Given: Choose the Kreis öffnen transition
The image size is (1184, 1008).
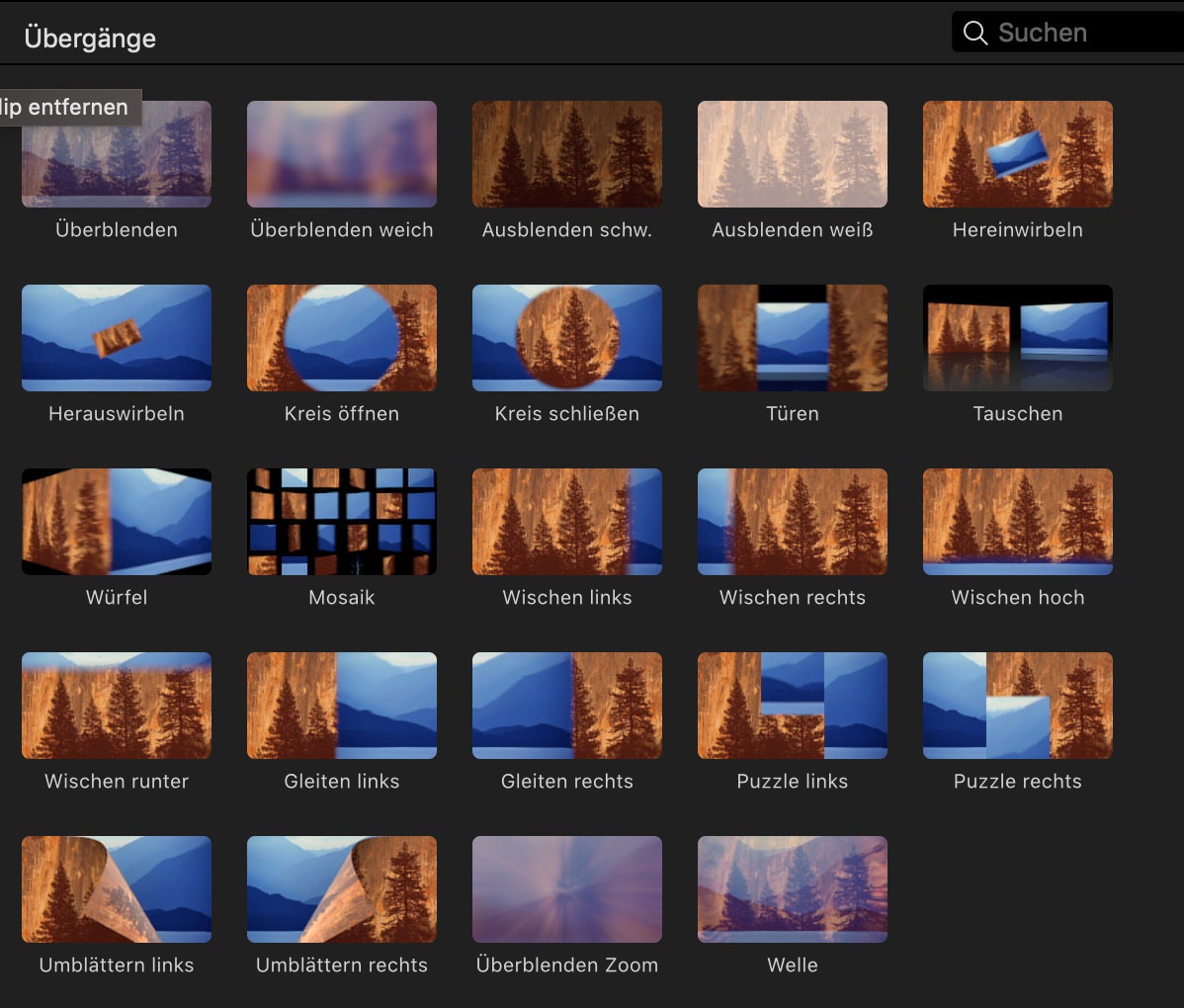Looking at the screenshot, I should [342, 338].
